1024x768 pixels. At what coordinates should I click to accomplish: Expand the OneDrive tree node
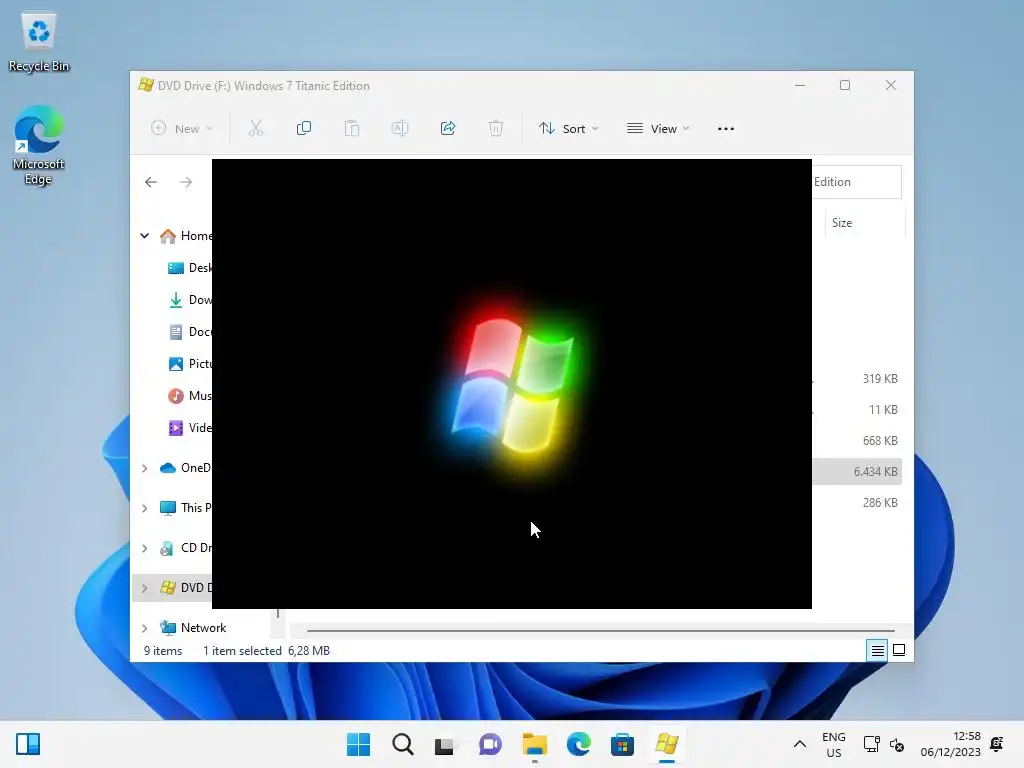click(x=145, y=468)
